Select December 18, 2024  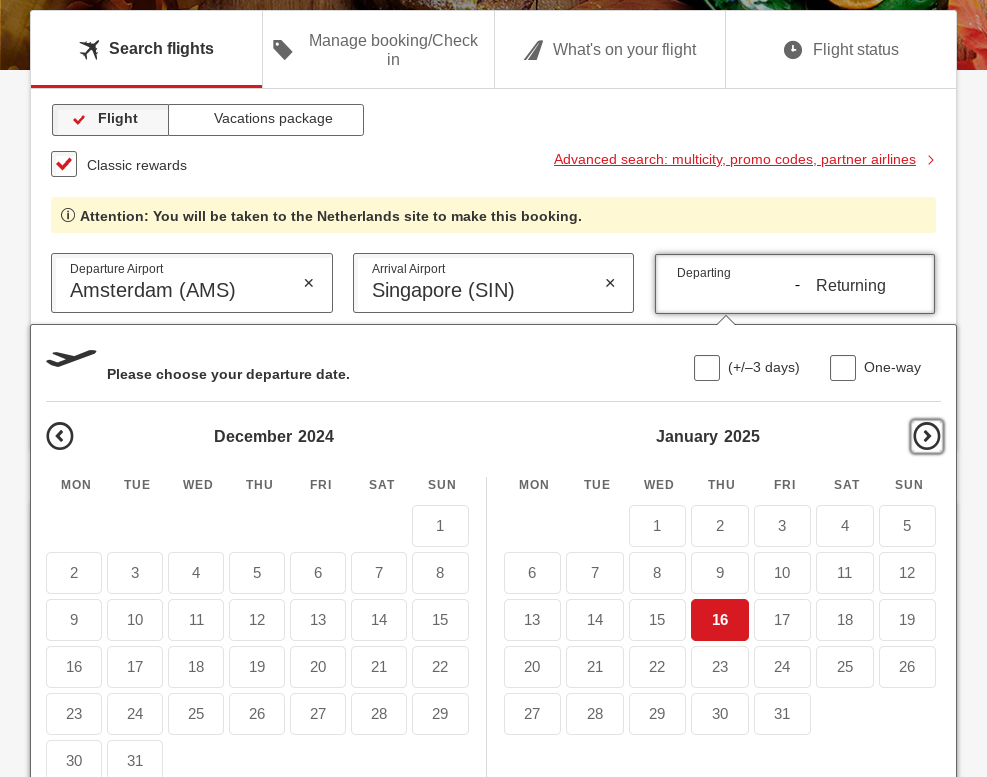(x=196, y=667)
